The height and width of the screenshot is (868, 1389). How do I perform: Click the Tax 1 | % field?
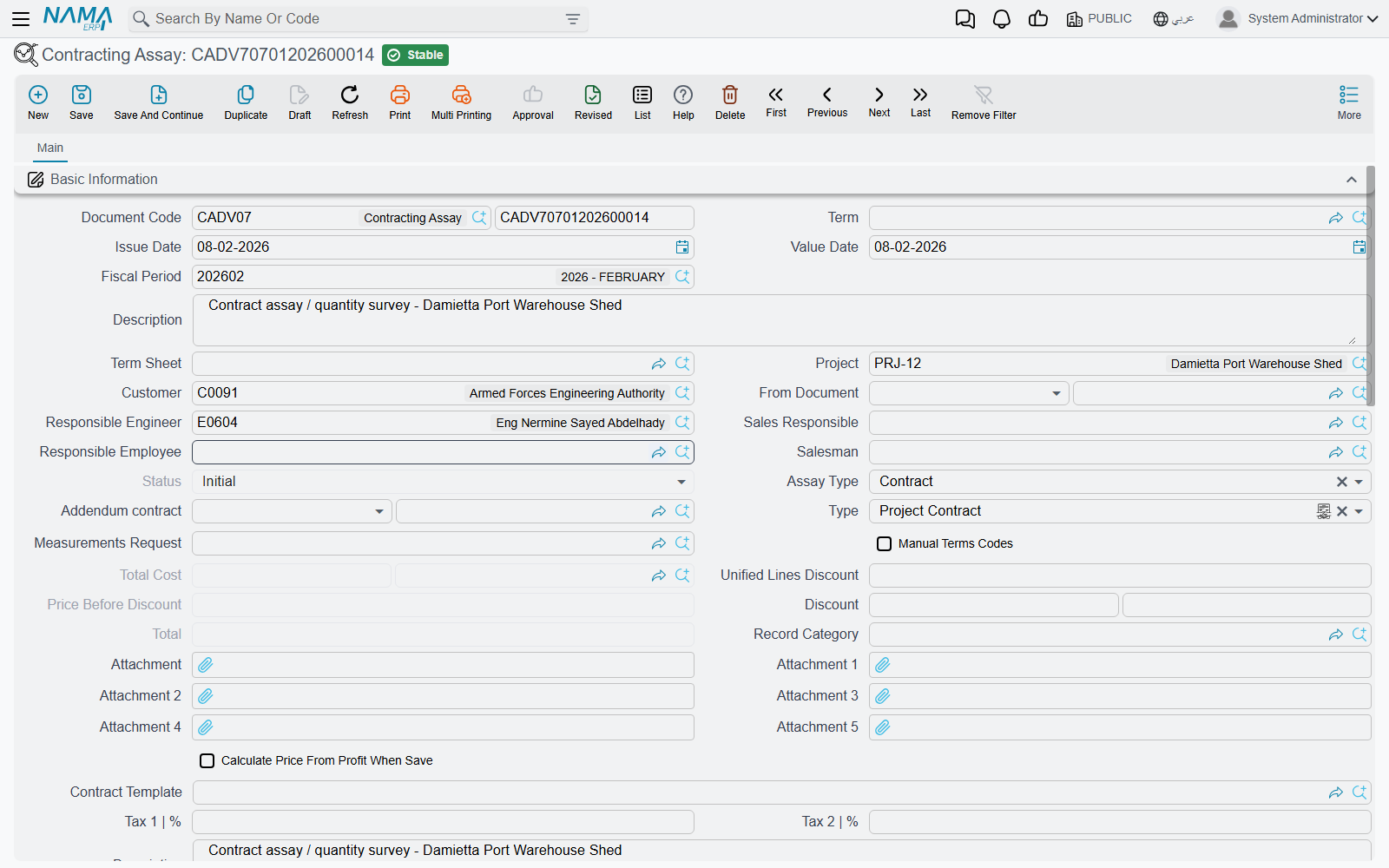point(443,822)
